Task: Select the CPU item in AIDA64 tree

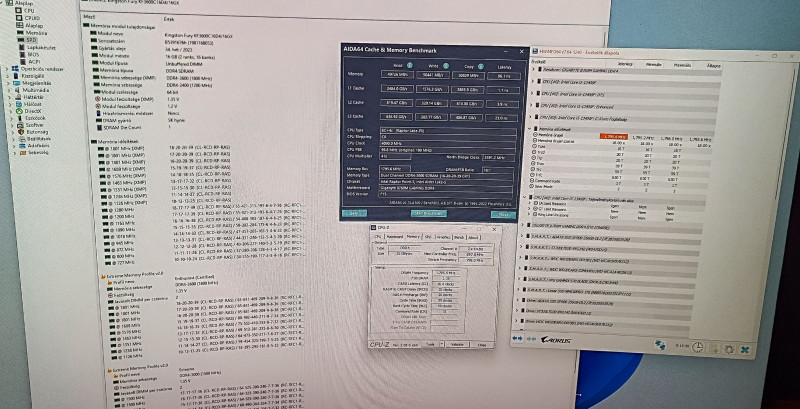Action: point(26,11)
